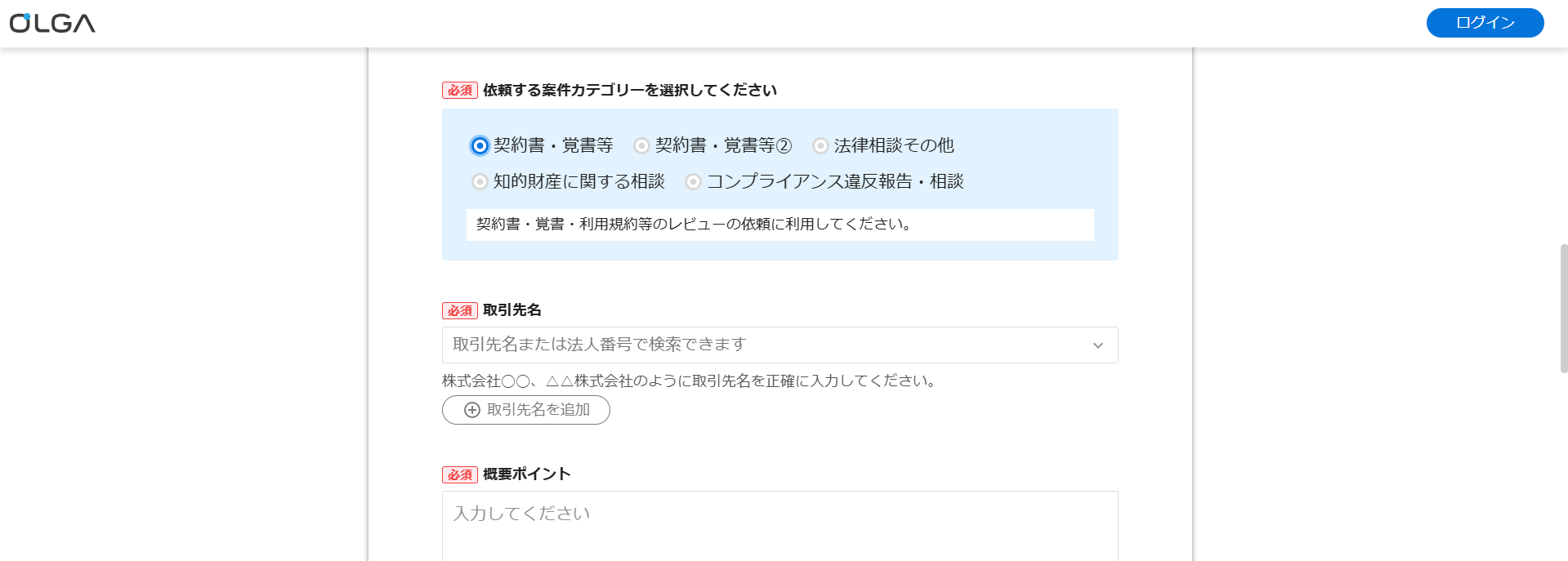The image size is (1568, 561).
Task: Click the OLGA logo
Action: 52,23
